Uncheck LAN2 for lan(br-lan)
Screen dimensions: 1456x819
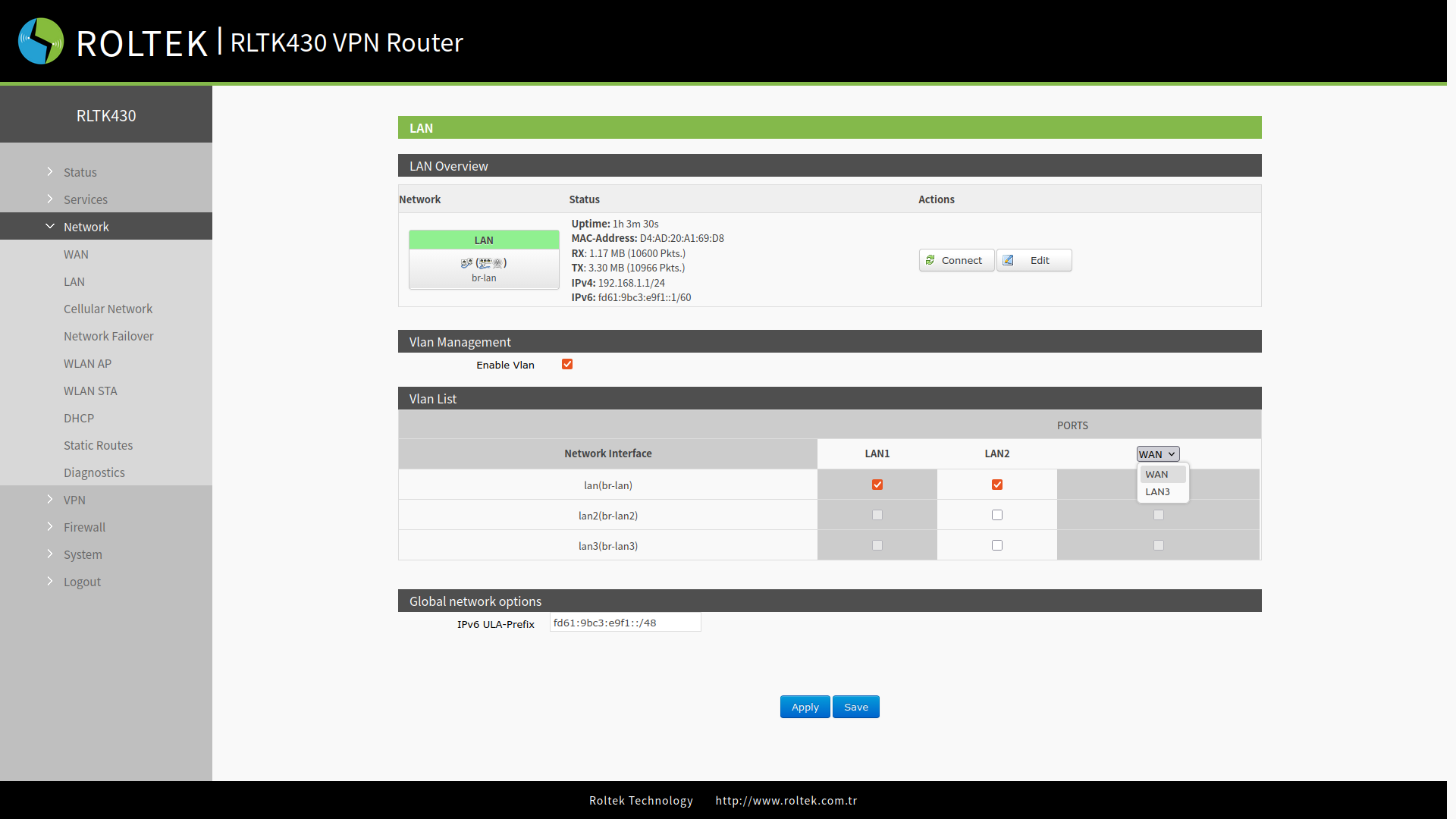(997, 485)
